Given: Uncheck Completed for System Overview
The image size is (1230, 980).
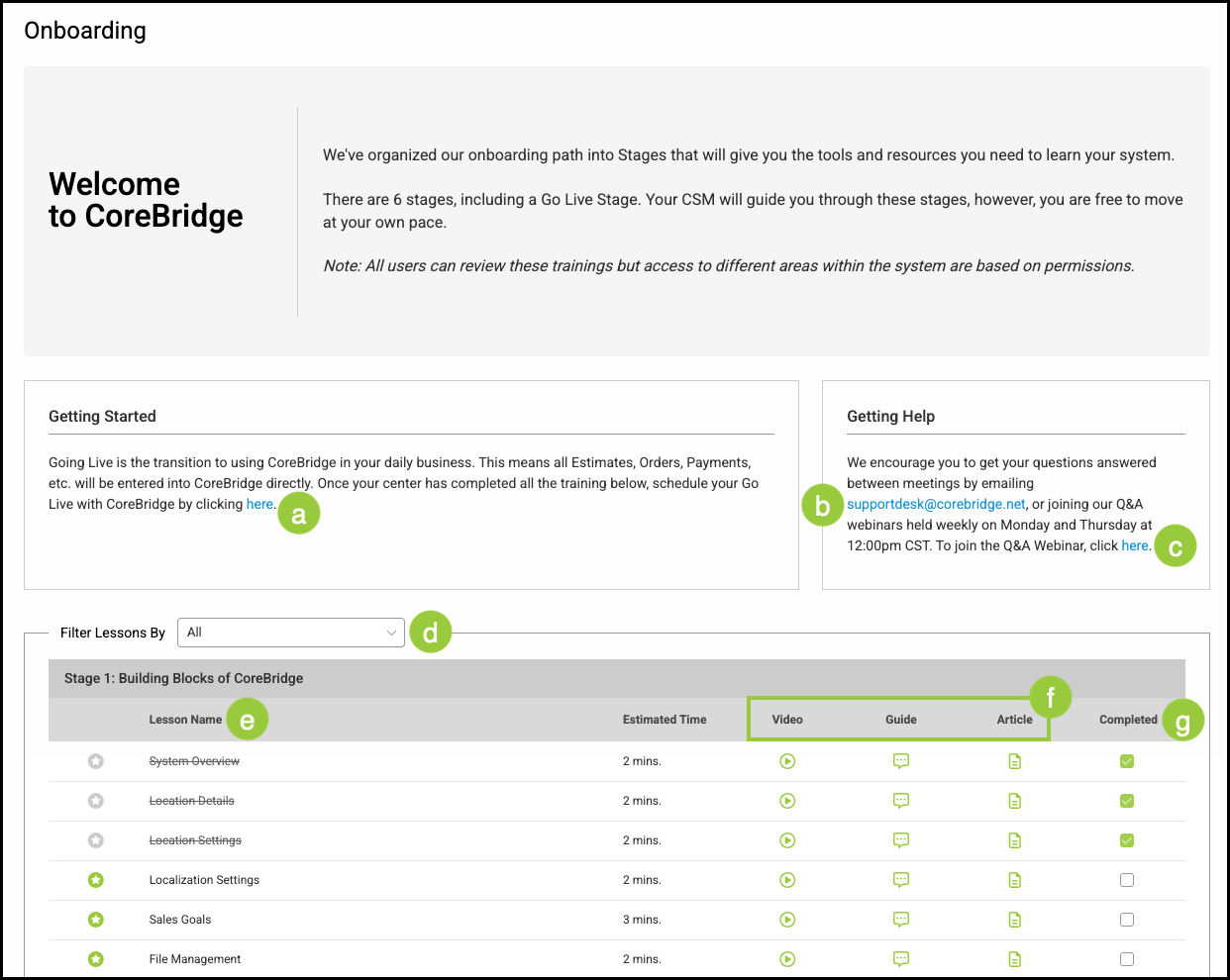Looking at the screenshot, I should point(1127,761).
